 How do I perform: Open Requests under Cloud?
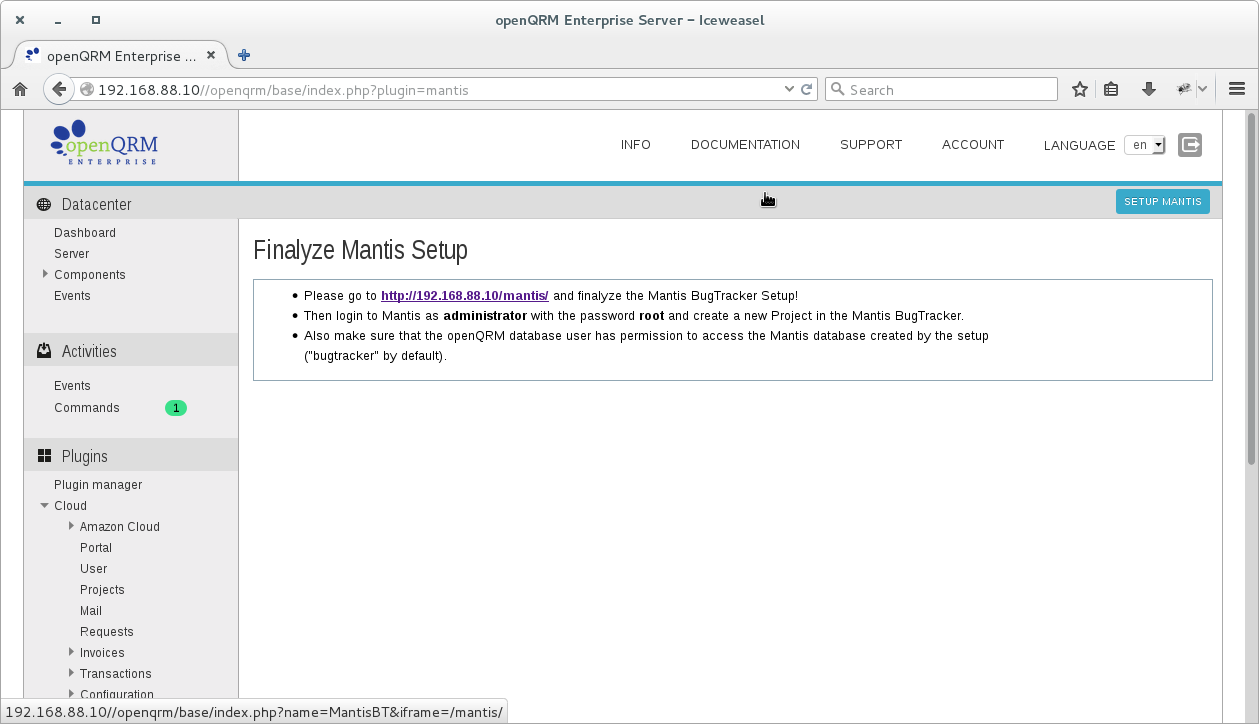coord(107,631)
